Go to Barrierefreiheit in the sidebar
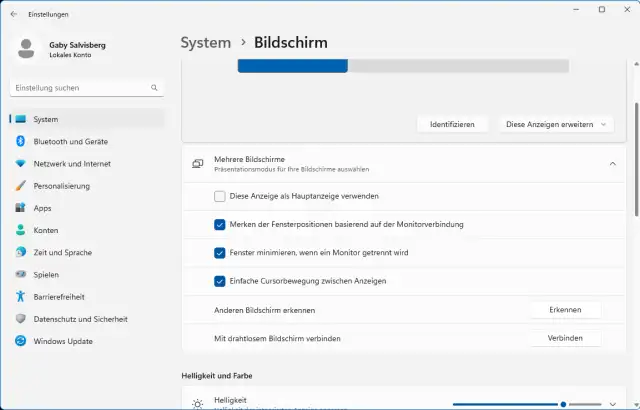The image size is (640, 410). pos(59,296)
